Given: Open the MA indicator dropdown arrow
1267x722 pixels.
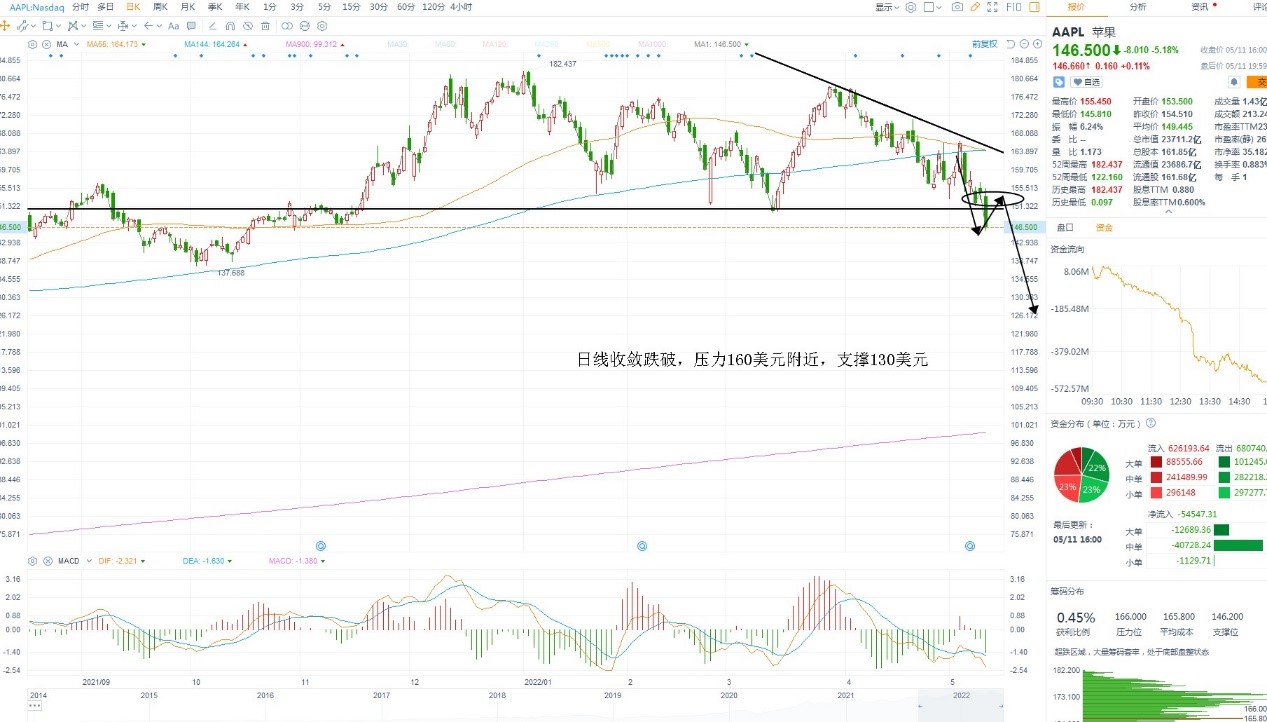Looking at the screenshot, I should 76,44.
